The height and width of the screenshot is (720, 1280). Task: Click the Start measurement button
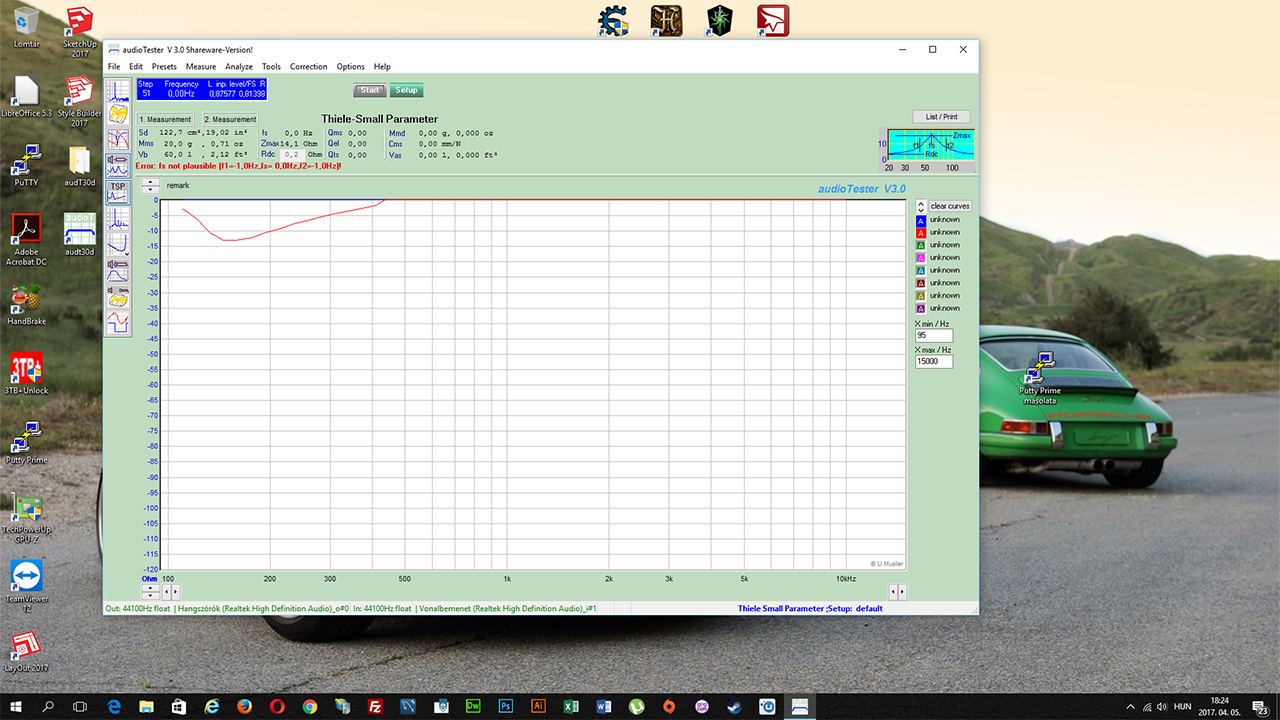(370, 90)
